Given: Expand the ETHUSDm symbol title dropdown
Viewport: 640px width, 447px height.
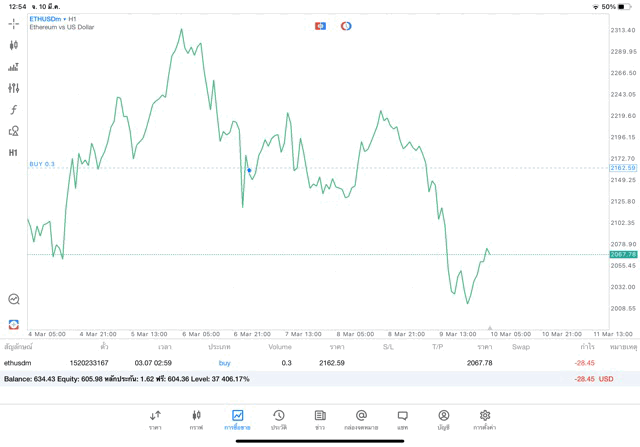Looking at the screenshot, I should pos(46,18).
